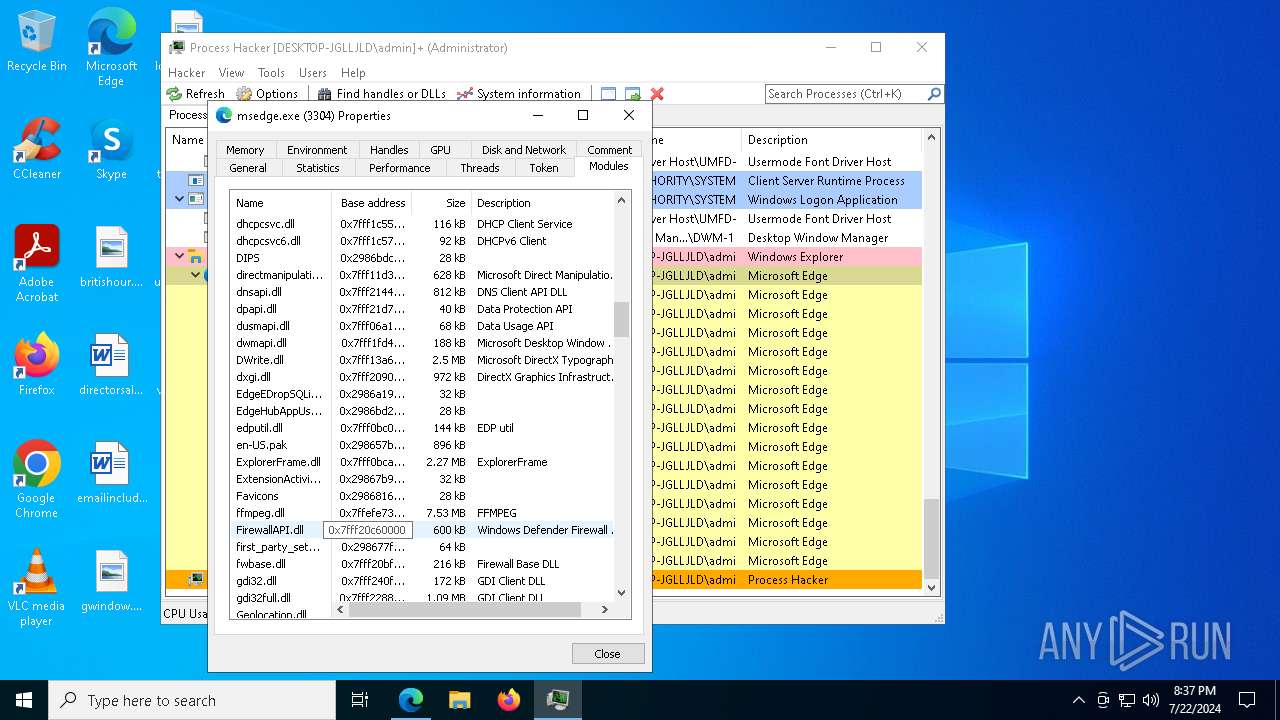Open System information from the toolbar
This screenshot has width=1280, height=720.
518,94
